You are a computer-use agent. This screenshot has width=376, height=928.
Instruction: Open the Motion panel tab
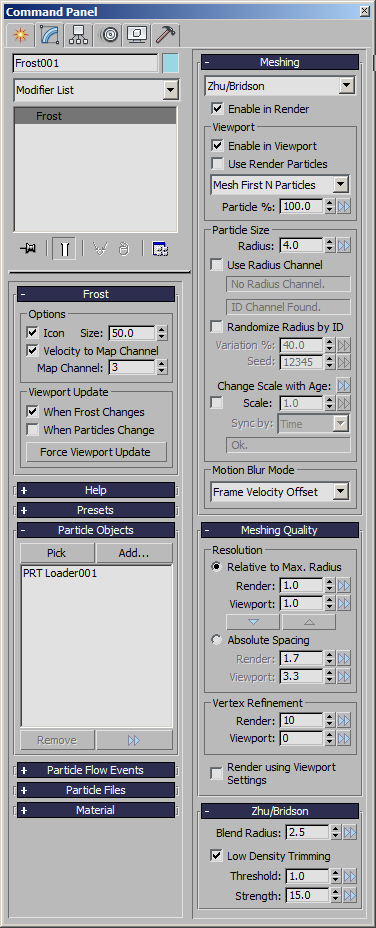tap(109, 35)
